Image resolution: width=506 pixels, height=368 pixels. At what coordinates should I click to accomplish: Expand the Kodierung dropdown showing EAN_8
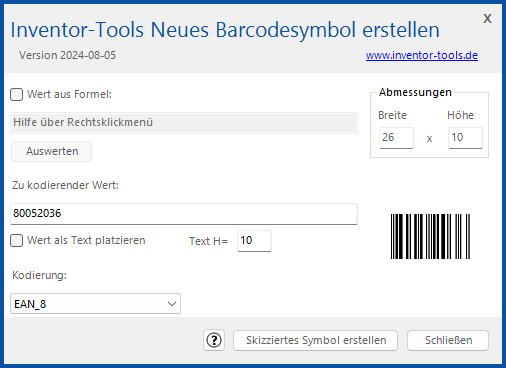(95, 304)
